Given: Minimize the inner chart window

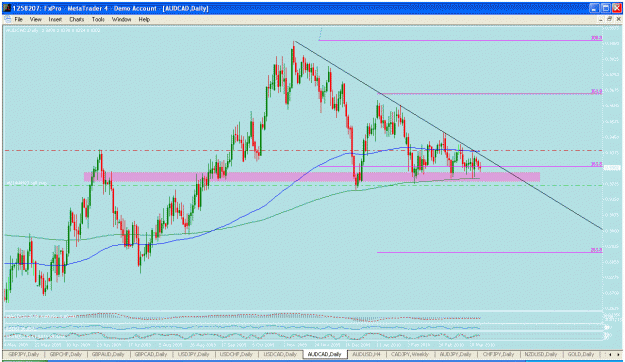Looking at the screenshot, I should pos(601,19).
